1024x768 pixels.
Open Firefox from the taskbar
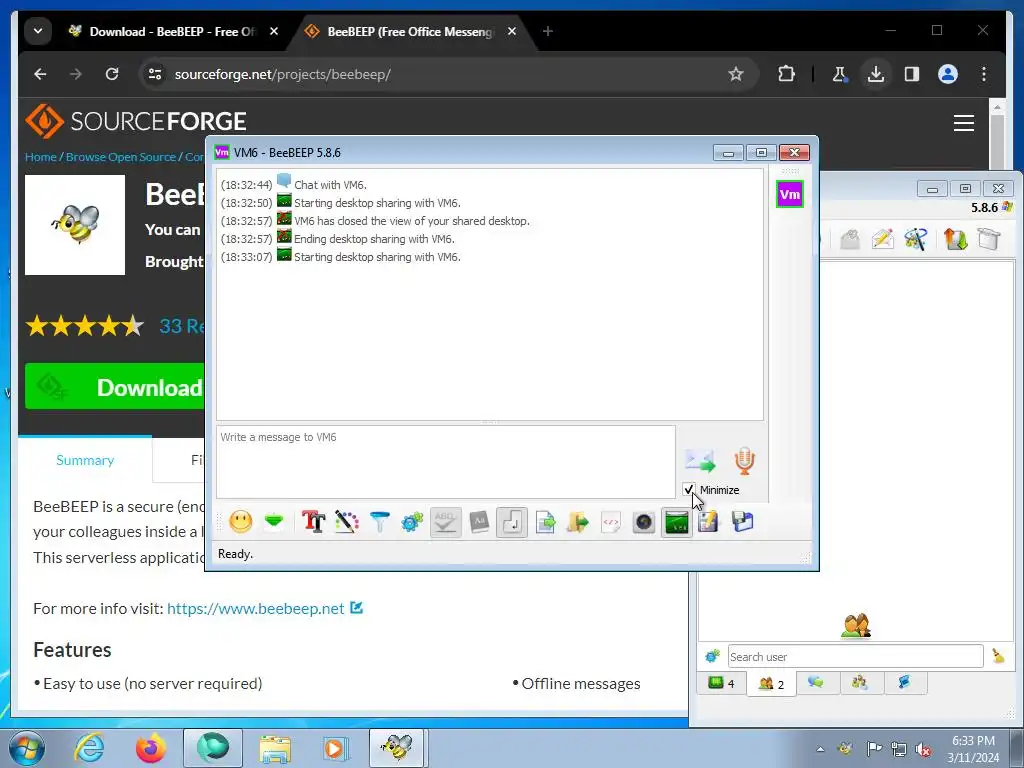point(151,748)
